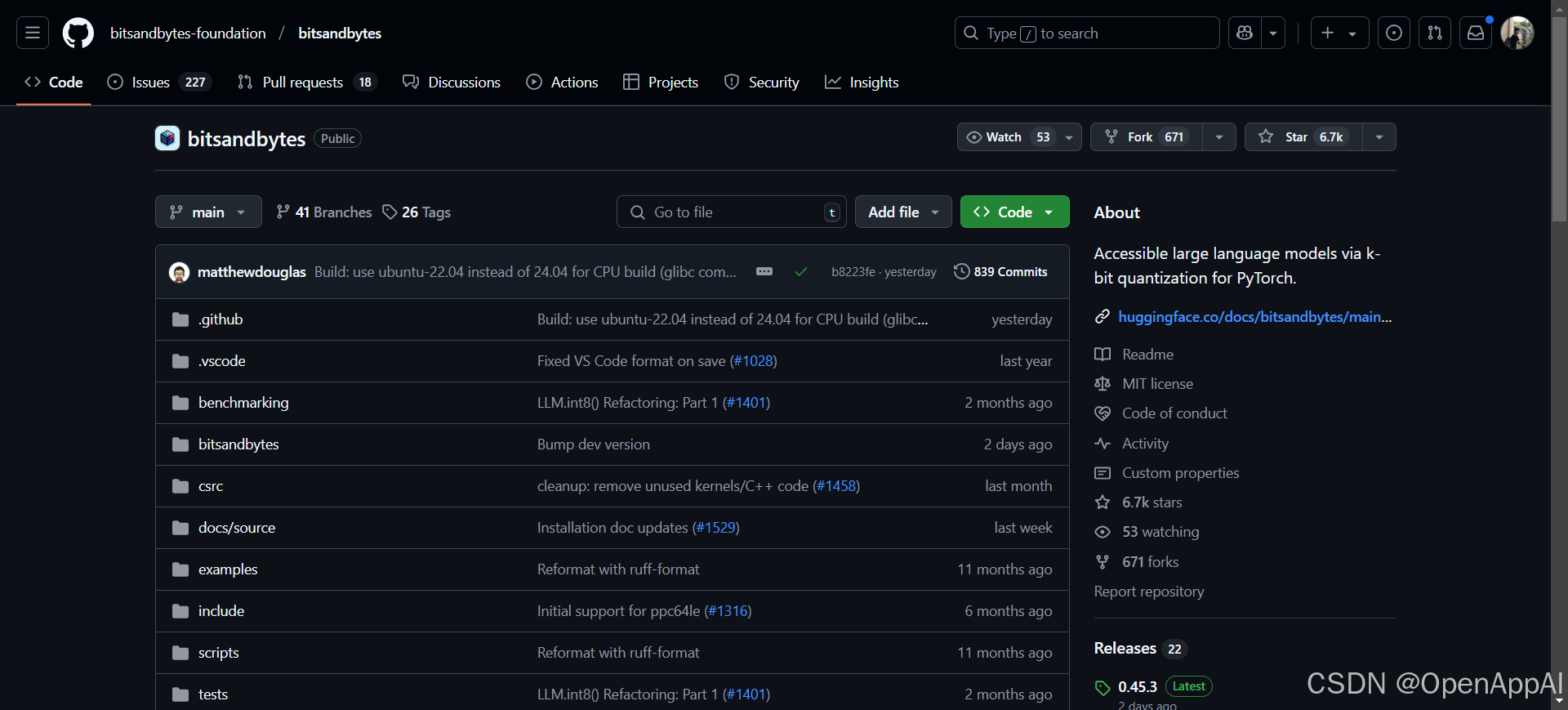The image size is (1568, 710).
Task: Open the huggingface.co docs link
Action: (x=1254, y=317)
